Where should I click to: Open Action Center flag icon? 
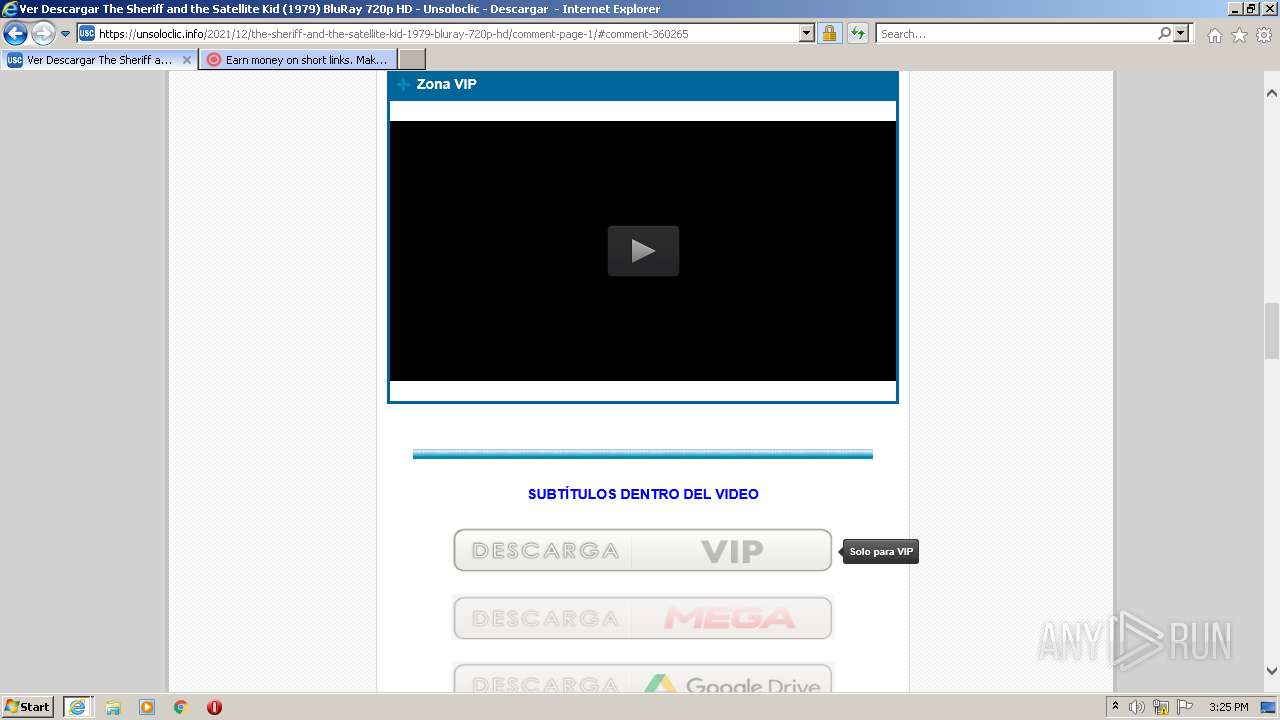click(x=1185, y=707)
